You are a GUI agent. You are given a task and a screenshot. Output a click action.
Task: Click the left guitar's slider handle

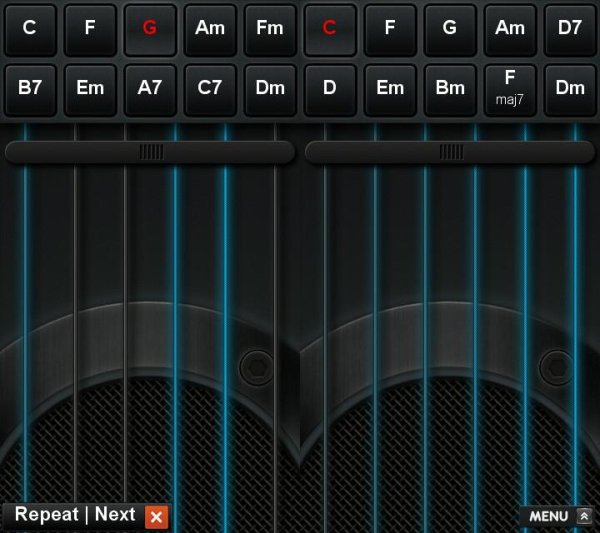[152, 152]
